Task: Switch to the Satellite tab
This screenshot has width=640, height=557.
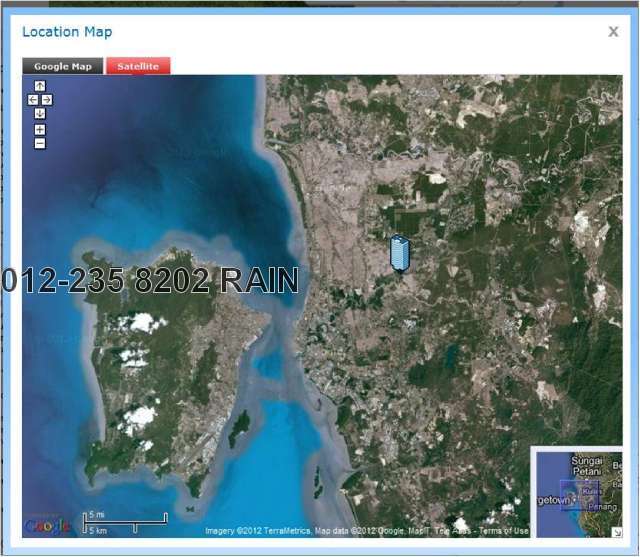Action: 138,67
